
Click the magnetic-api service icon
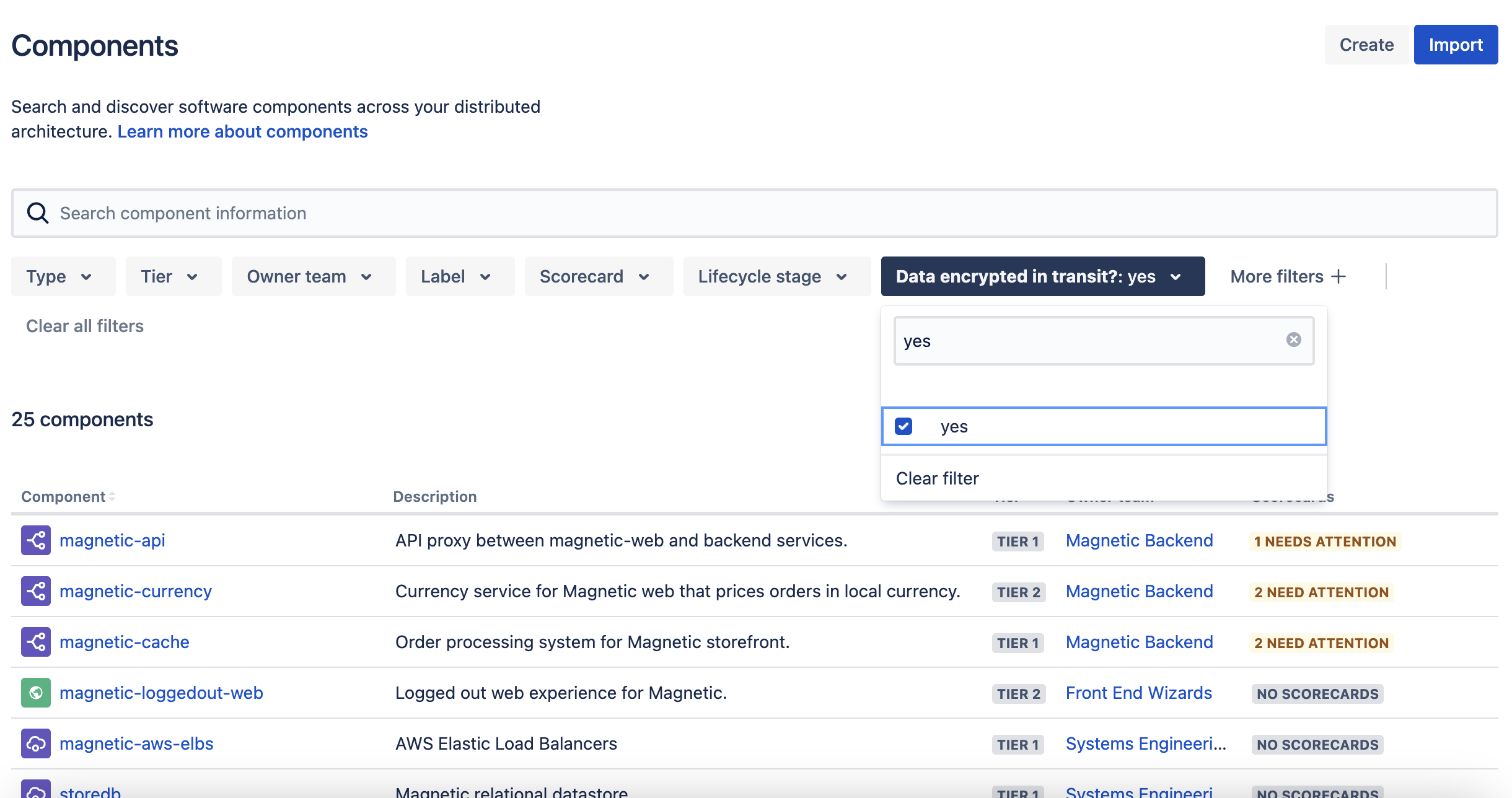coord(36,540)
